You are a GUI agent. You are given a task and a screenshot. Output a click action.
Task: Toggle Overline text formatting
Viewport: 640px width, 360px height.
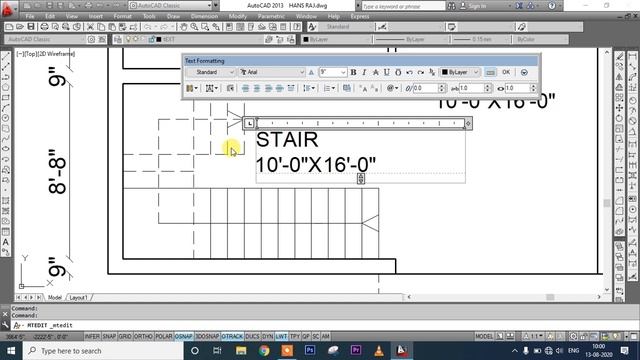[x=398, y=72]
